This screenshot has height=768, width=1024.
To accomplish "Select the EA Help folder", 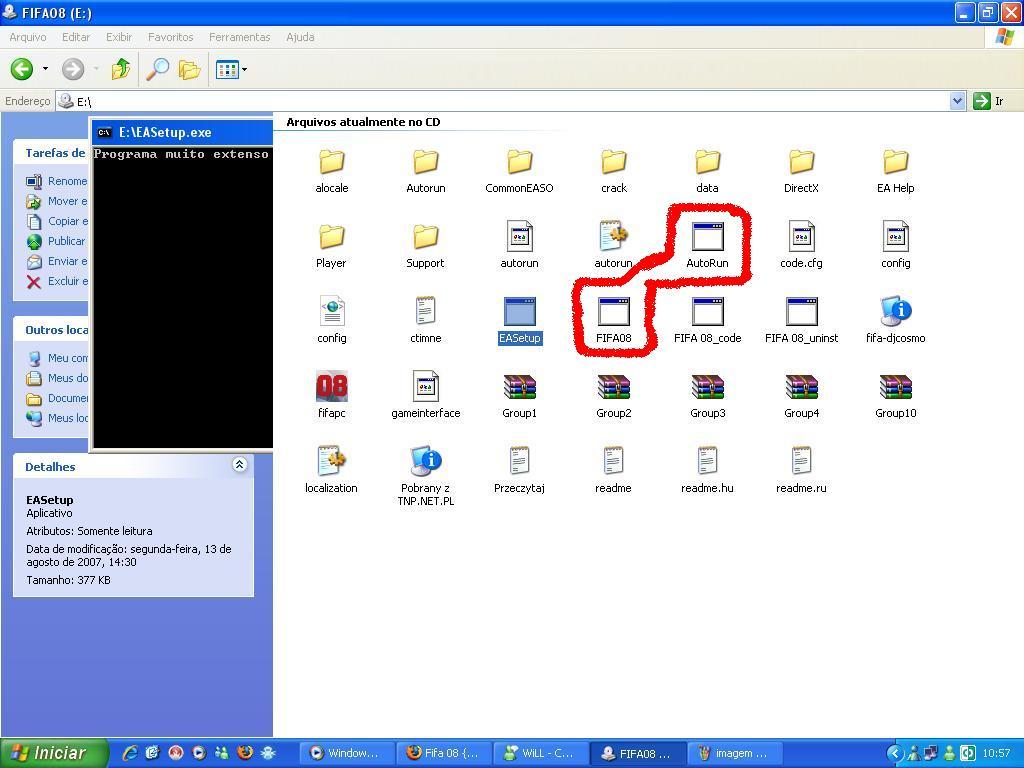I will [x=895, y=171].
